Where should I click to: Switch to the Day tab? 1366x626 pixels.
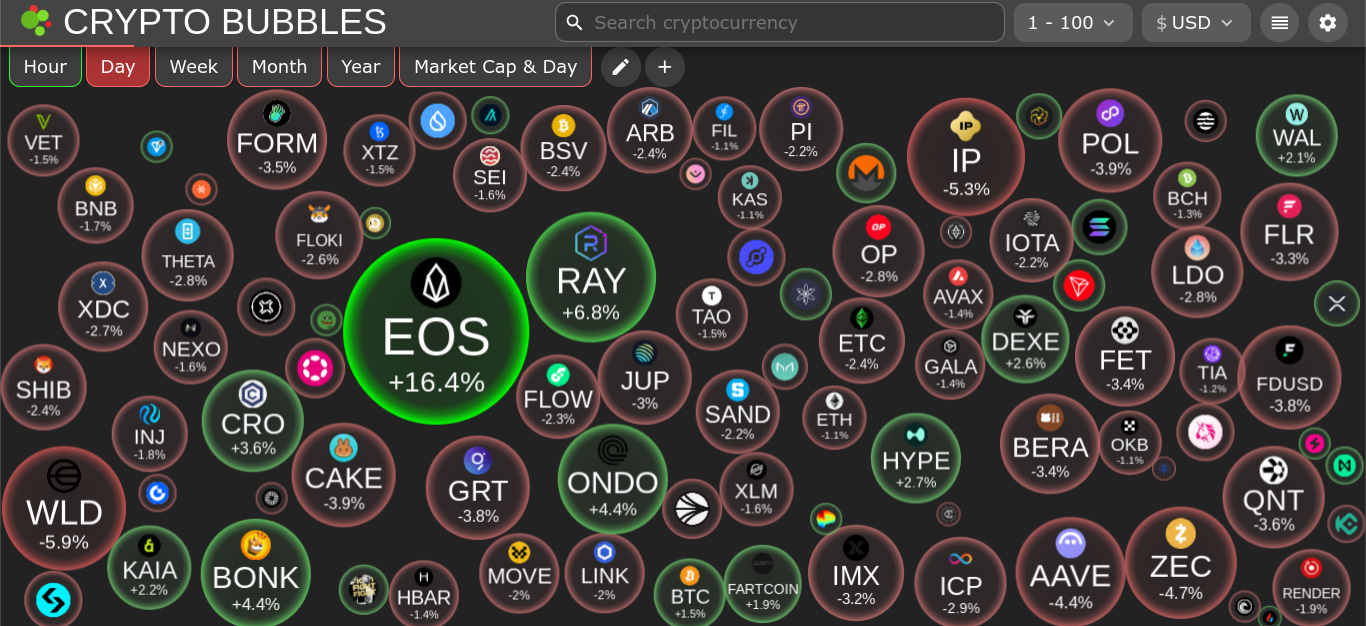tap(118, 67)
